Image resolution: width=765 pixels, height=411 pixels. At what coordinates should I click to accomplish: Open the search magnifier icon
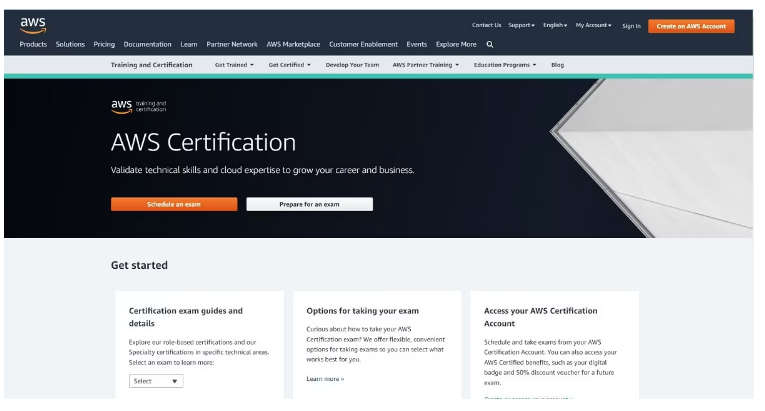pos(490,44)
